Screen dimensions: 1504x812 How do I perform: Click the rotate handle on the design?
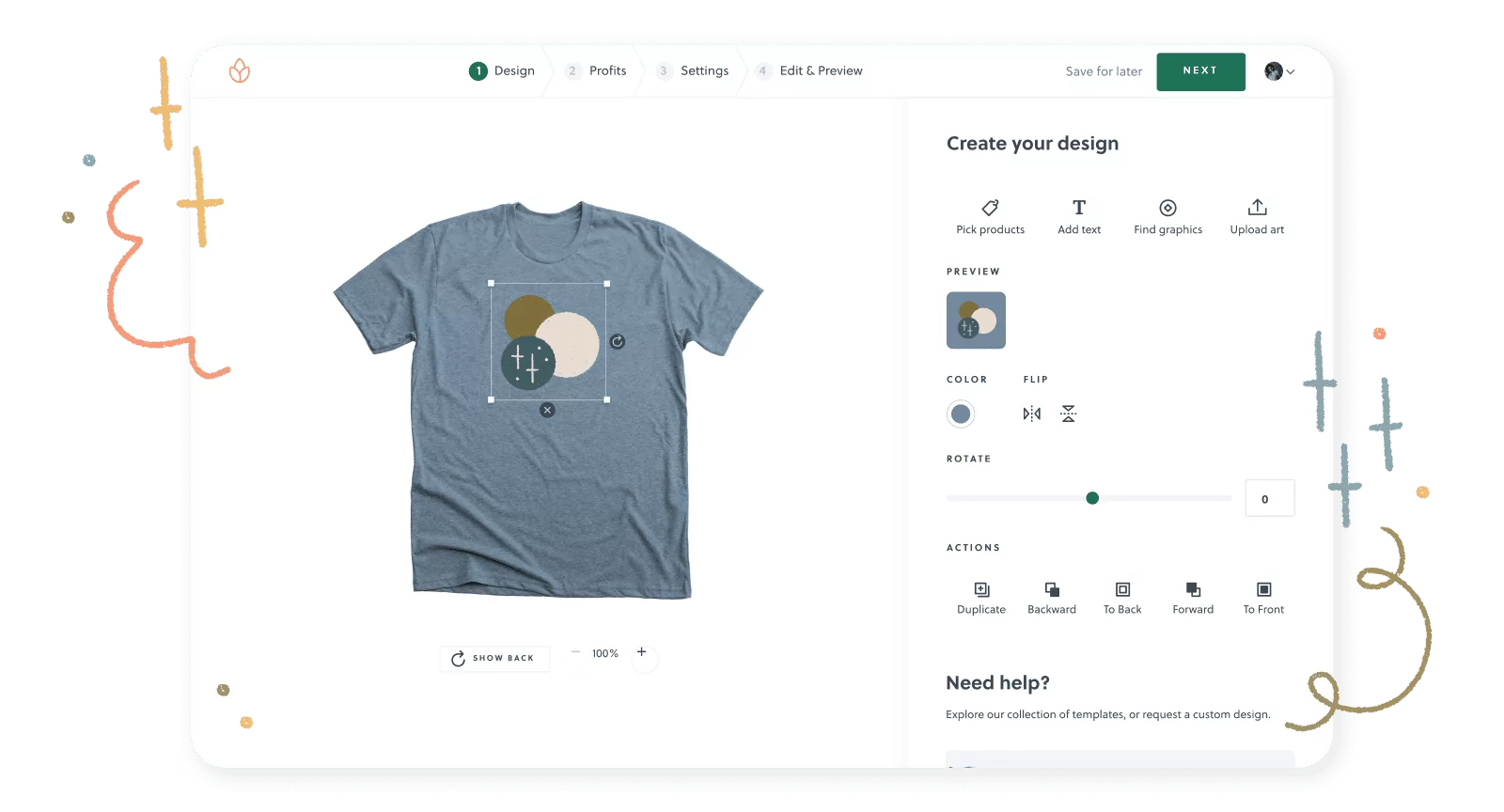coord(618,341)
